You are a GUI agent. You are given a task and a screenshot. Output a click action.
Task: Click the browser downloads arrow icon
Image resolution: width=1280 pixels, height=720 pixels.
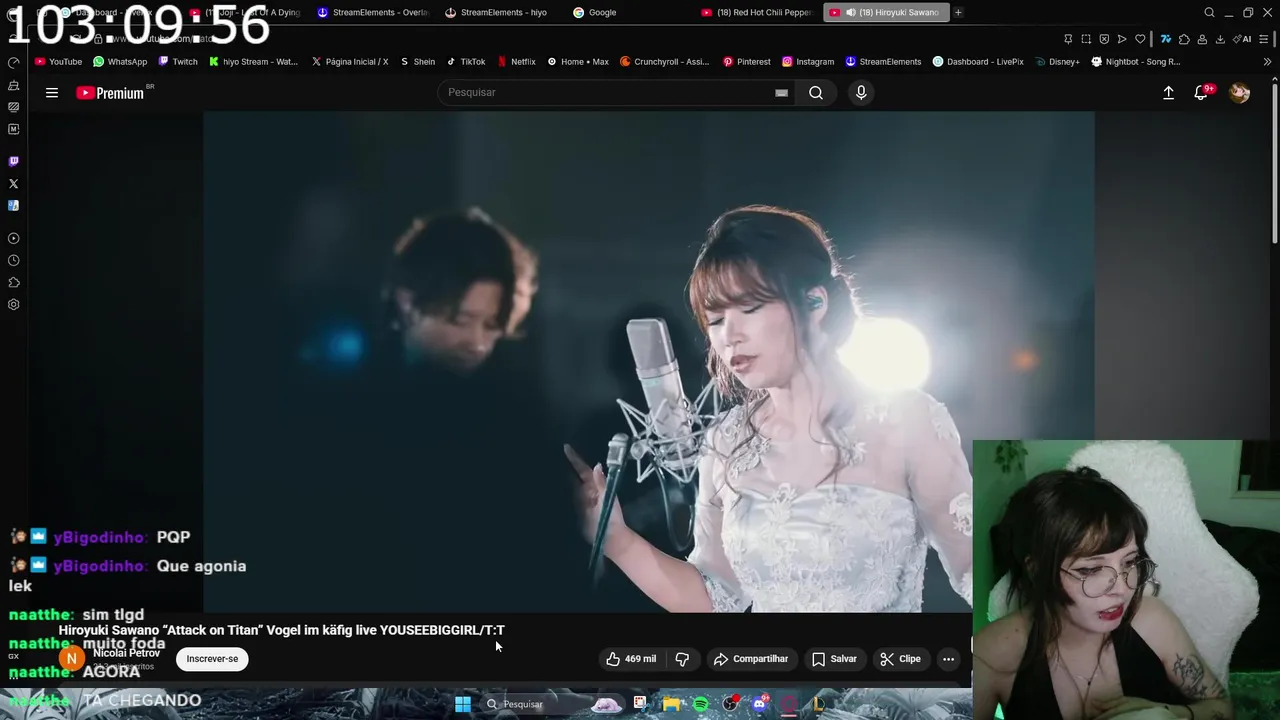1220,39
